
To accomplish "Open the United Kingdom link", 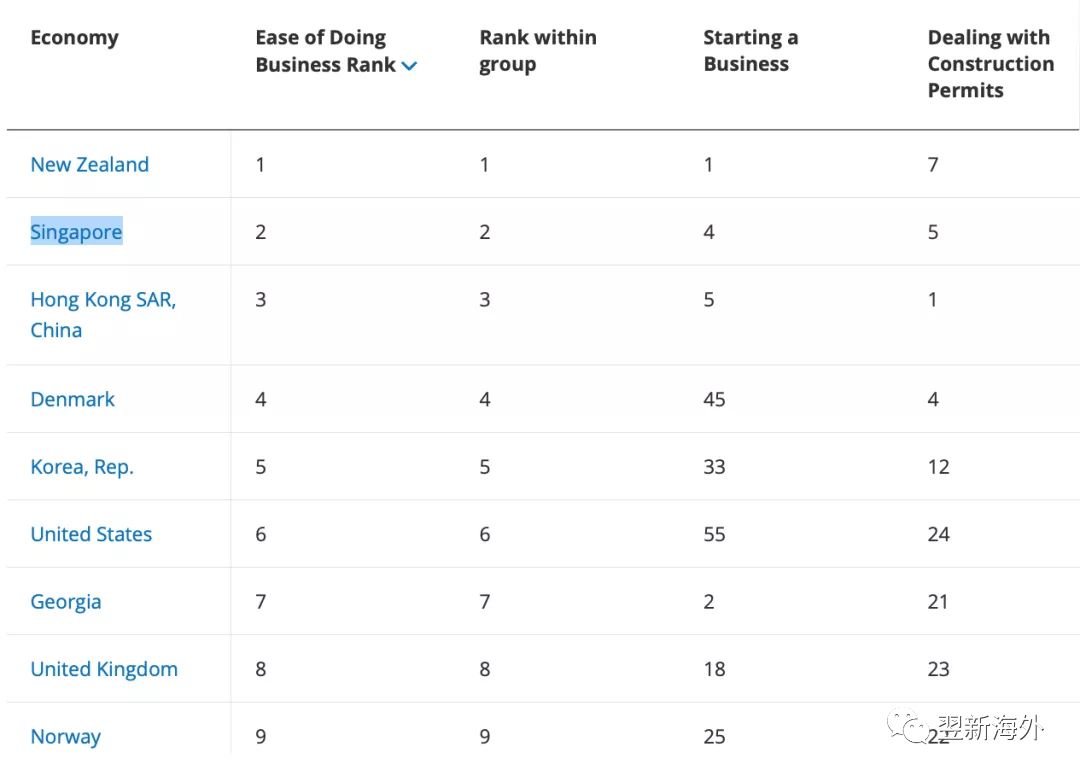I will [x=104, y=669].
